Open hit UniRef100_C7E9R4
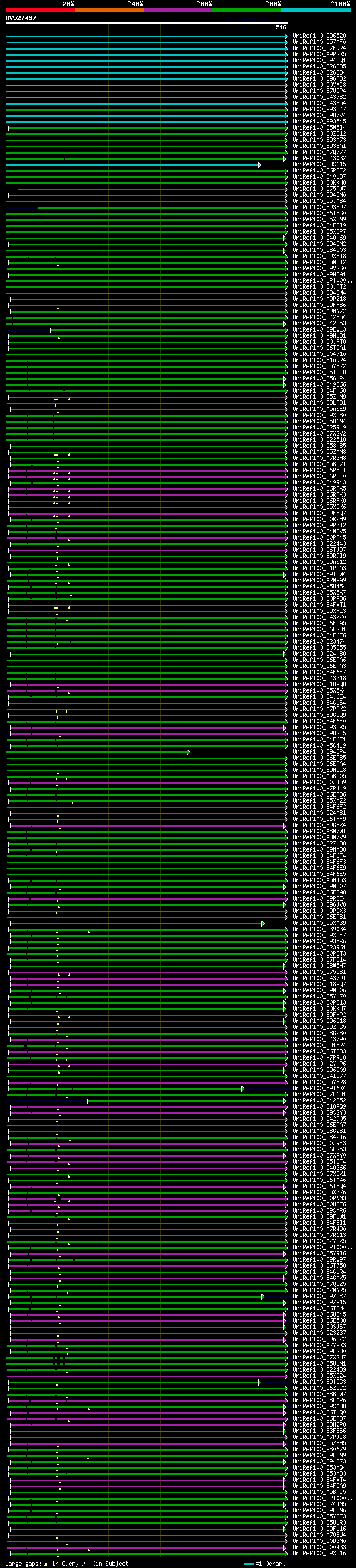356x1568 pixels. [319, 48]
